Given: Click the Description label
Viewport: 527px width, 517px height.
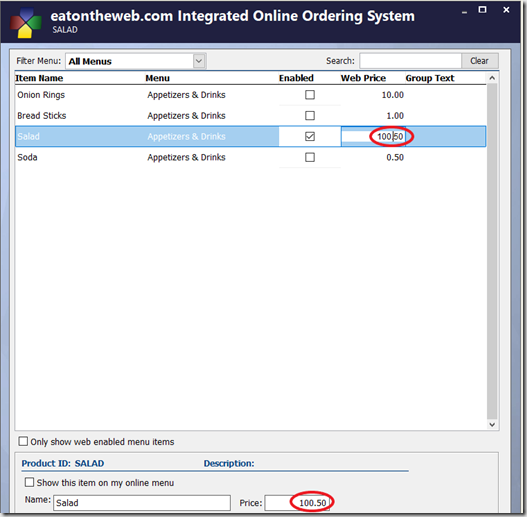Looking at the screenshot, I should coord(229,463).
